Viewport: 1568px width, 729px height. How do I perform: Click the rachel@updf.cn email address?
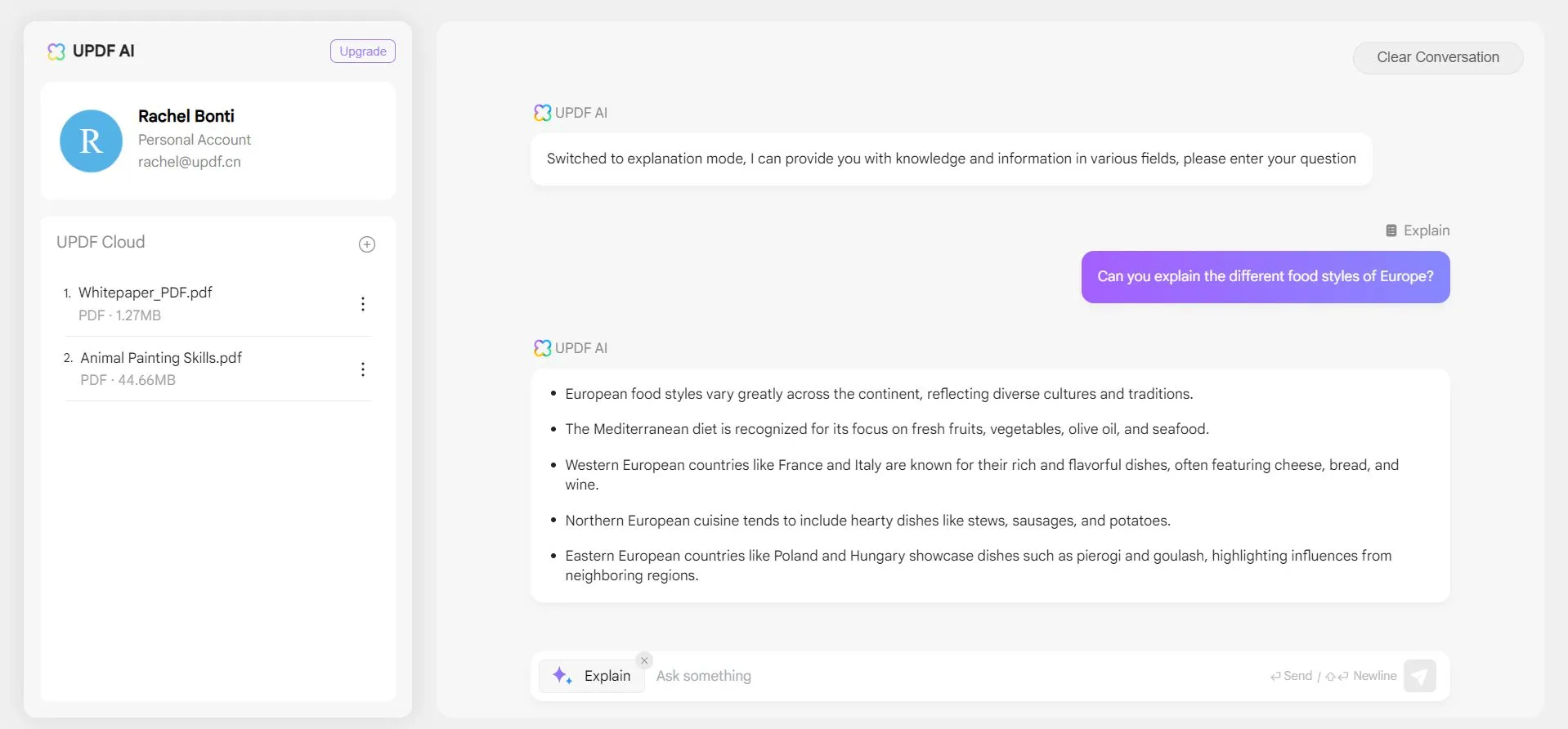190,162
